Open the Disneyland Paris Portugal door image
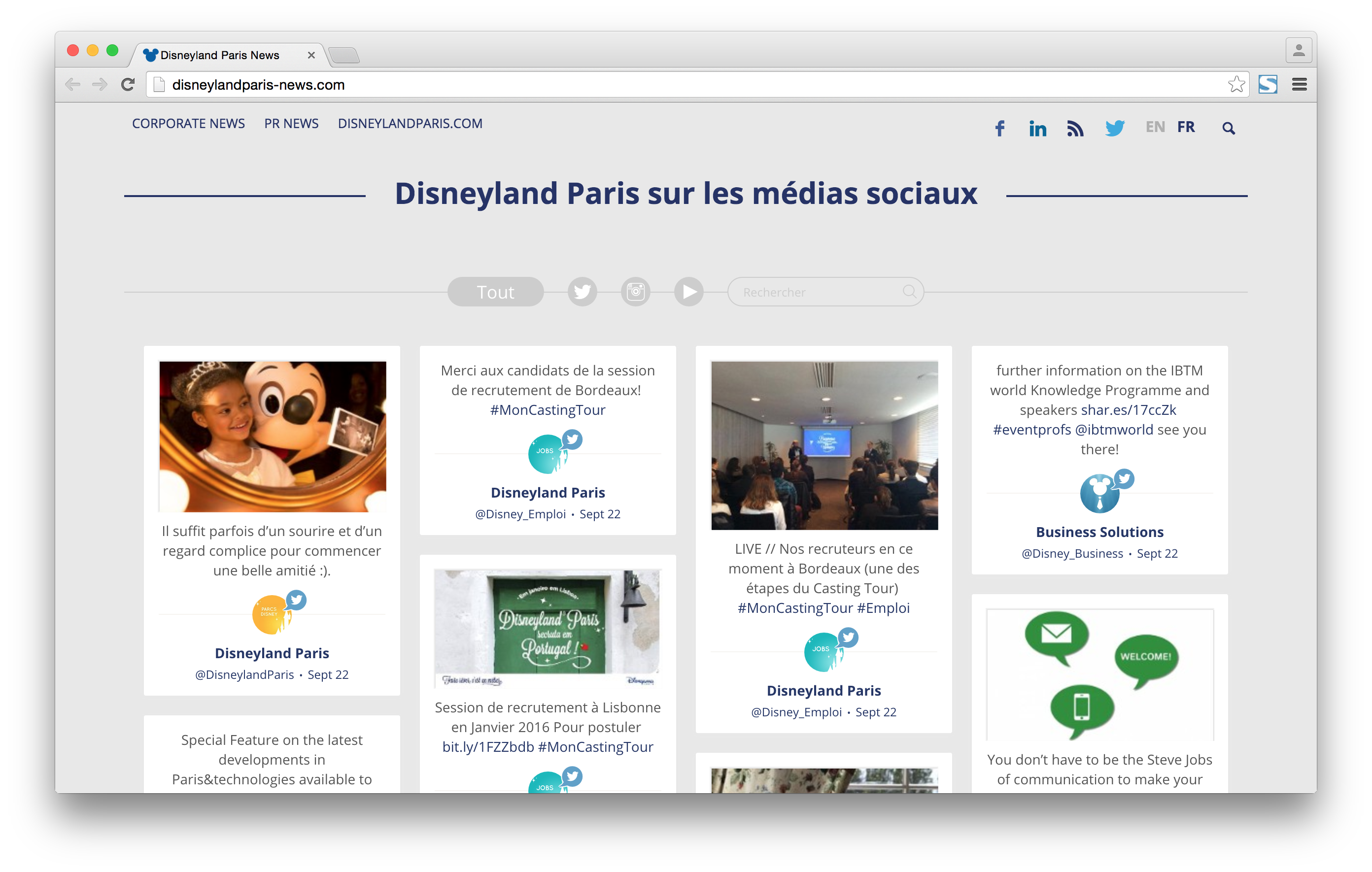The width and height of the screenshot is (1372, 872). pyautogui.click(x=548, y=628)
